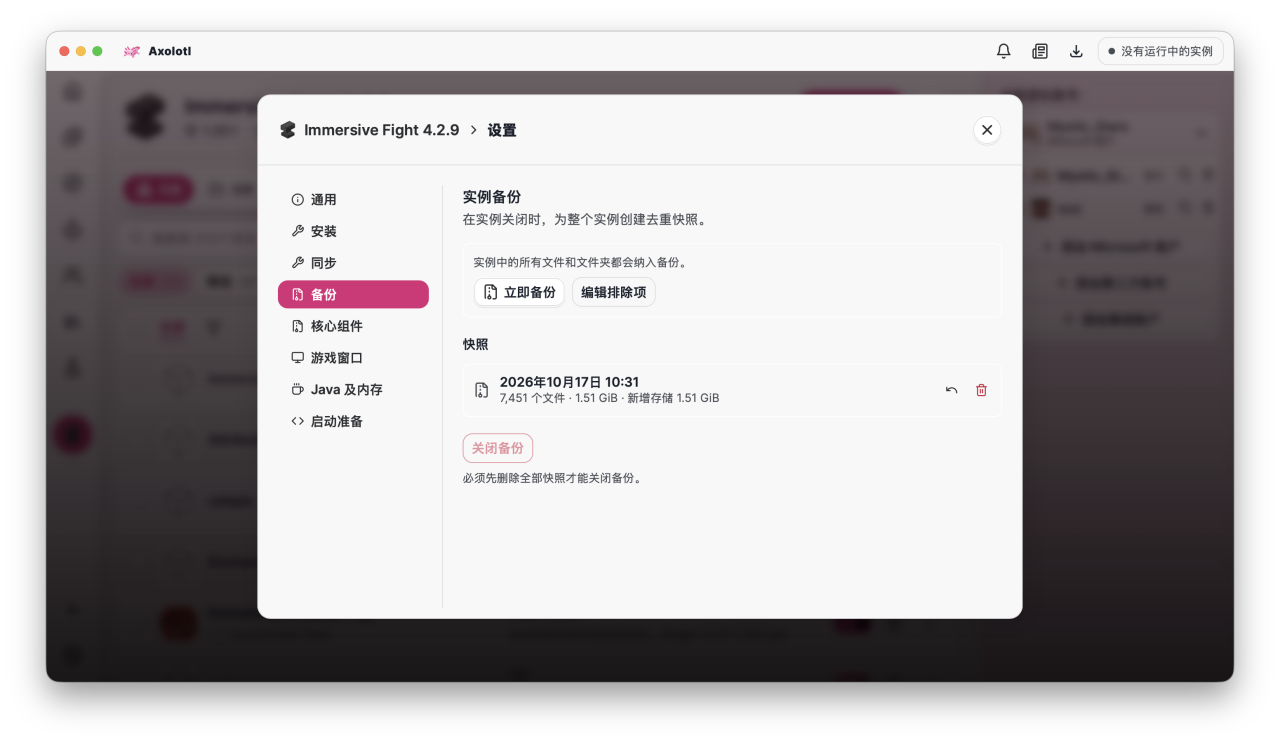Delete the 2026年10月17日 snapshot with trash icon
1280x743 pixels.
click(981, 390)
